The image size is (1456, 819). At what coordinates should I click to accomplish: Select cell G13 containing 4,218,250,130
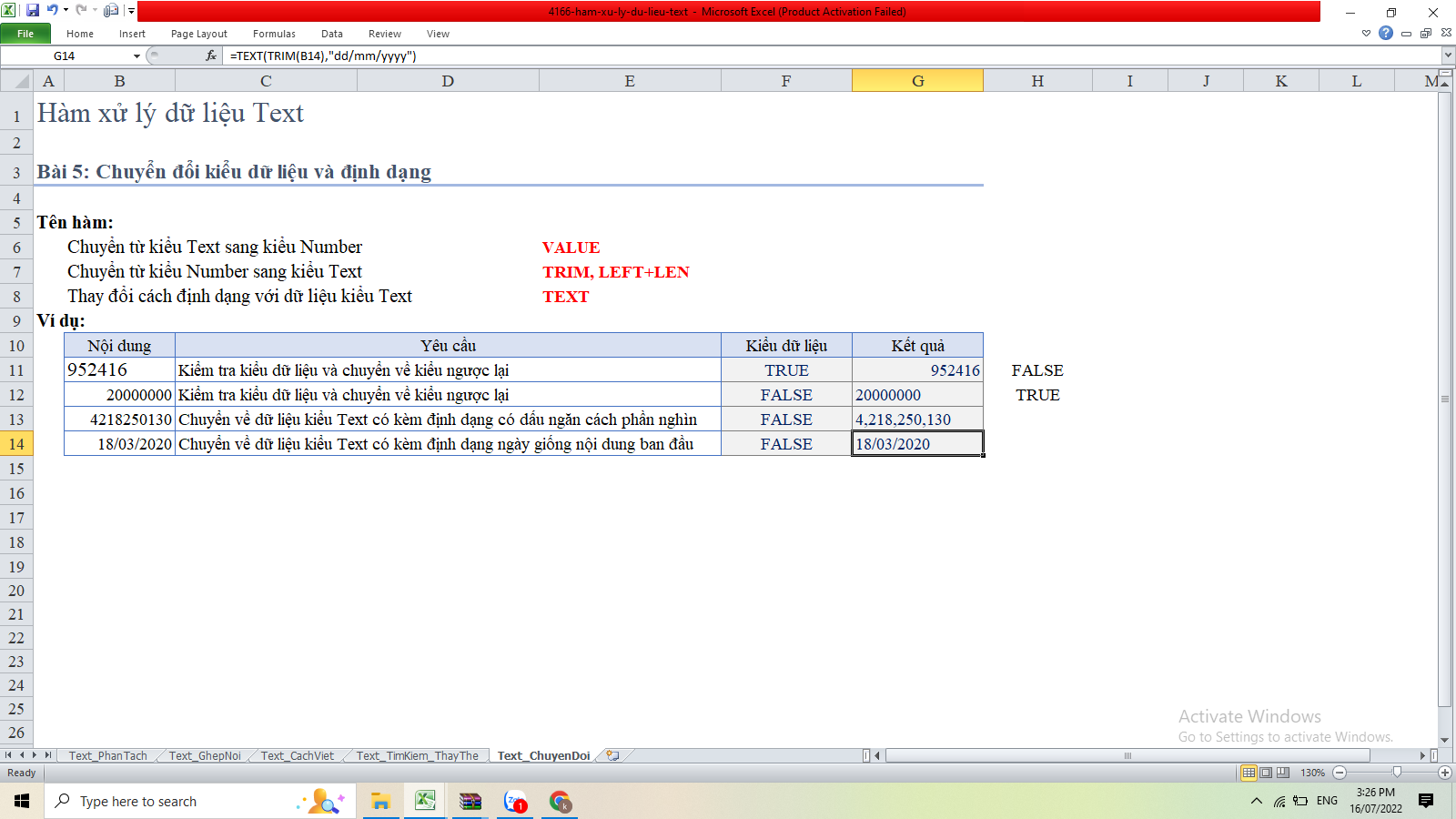tap(917, 420)
